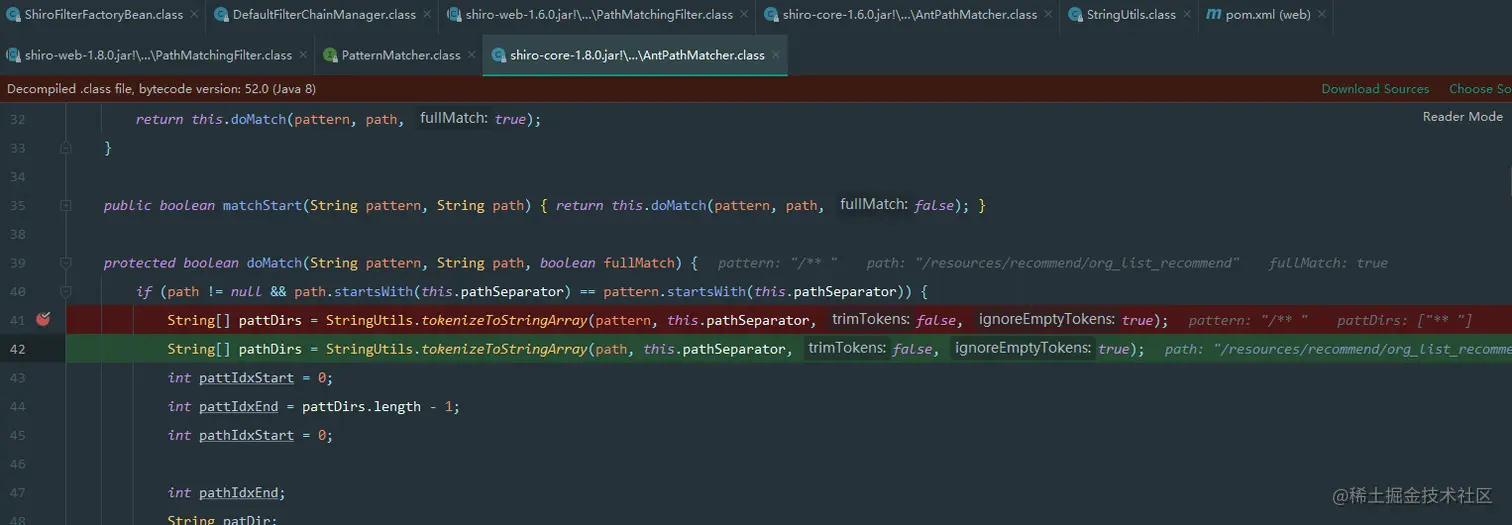Collapse the doMatch method fold on line 39
Image resolution: width=1512 pixels, height=525 pixels.
[66, 263]
